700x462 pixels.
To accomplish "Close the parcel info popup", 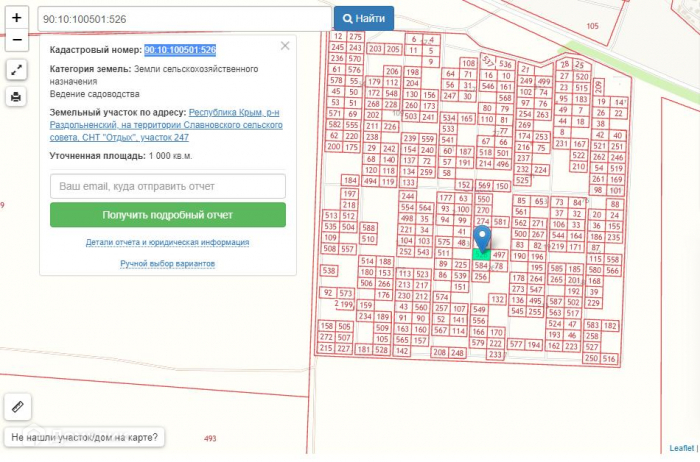I will (x=285, y=46).
